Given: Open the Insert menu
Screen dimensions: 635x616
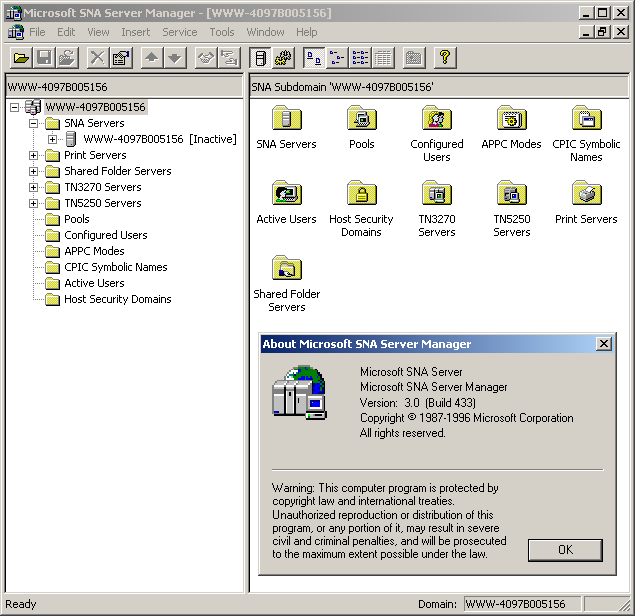Looking at the screenshot, I should (x=136, y=32).
